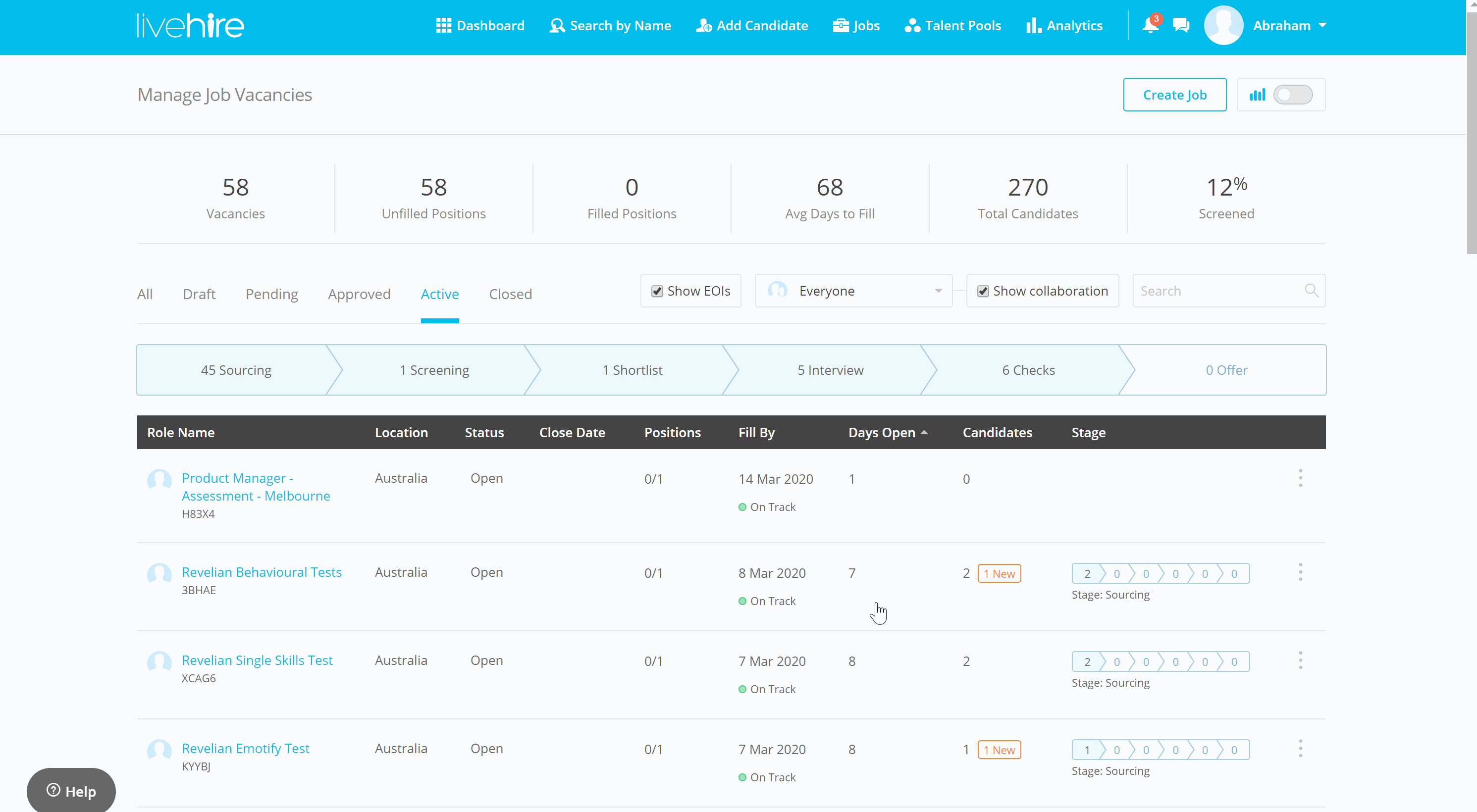1477x812 pixels.
Task: Filter by 1 Screening pipeline stage
Action: 434,370
